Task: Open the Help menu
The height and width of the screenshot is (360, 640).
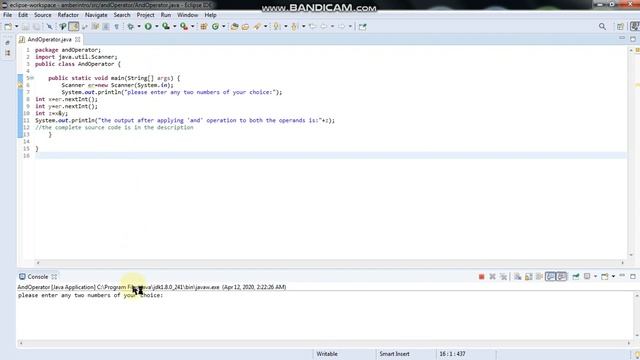Action: [210, 15]
